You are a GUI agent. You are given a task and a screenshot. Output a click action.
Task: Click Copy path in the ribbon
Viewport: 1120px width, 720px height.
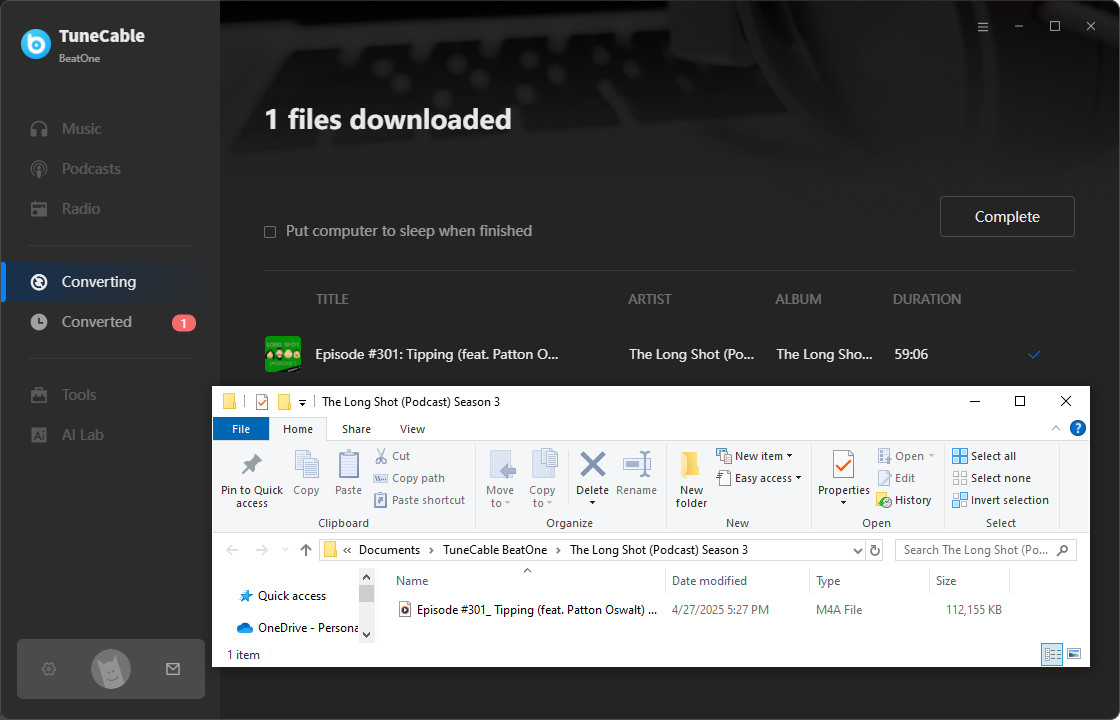click(x=409, y=478)
